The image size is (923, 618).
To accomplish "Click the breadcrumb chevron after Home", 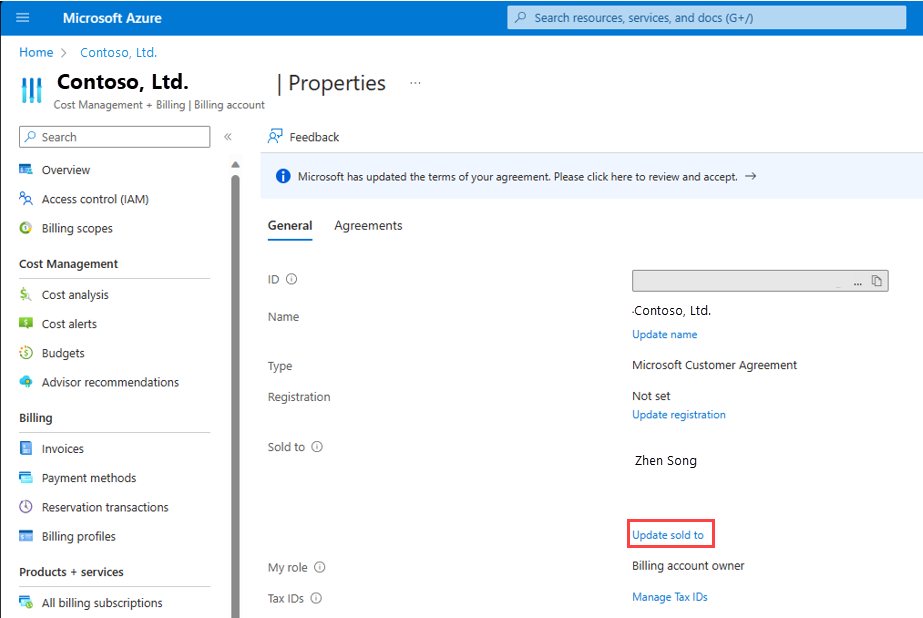I will [x=64, y=53].
